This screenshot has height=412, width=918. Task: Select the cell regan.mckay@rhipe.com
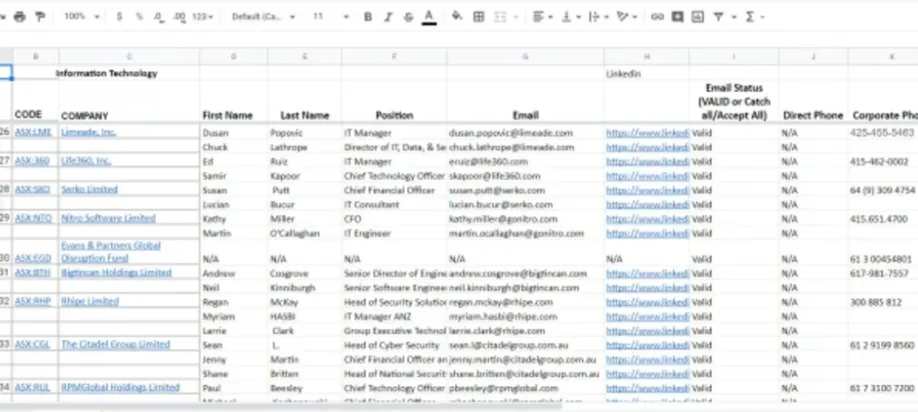[x=525, y=302]
